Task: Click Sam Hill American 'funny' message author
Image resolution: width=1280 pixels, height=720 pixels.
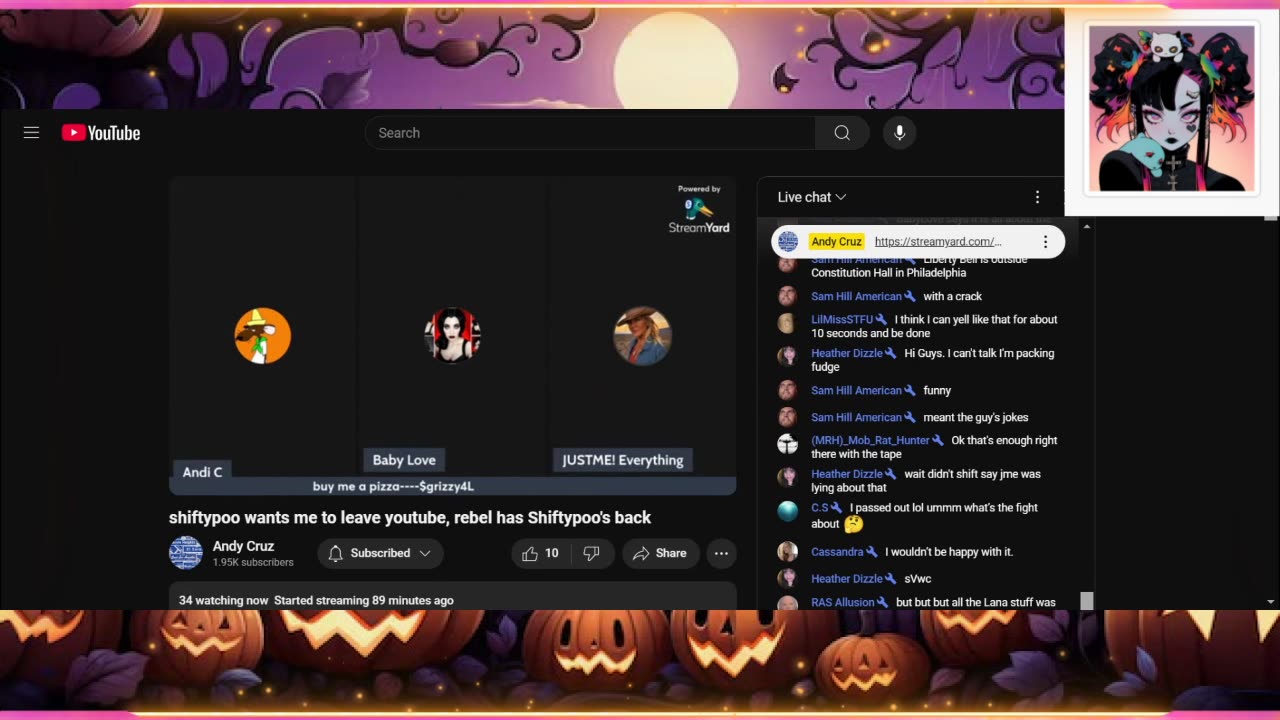Action: pyautogui.click(x=856, y=390)
